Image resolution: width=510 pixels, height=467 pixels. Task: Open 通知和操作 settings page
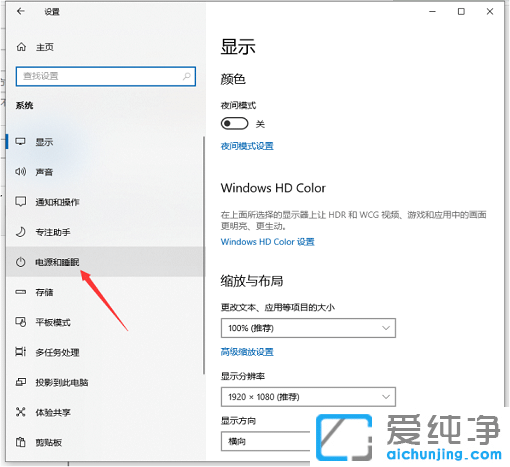pyautogui.click(x=105, y=202)
